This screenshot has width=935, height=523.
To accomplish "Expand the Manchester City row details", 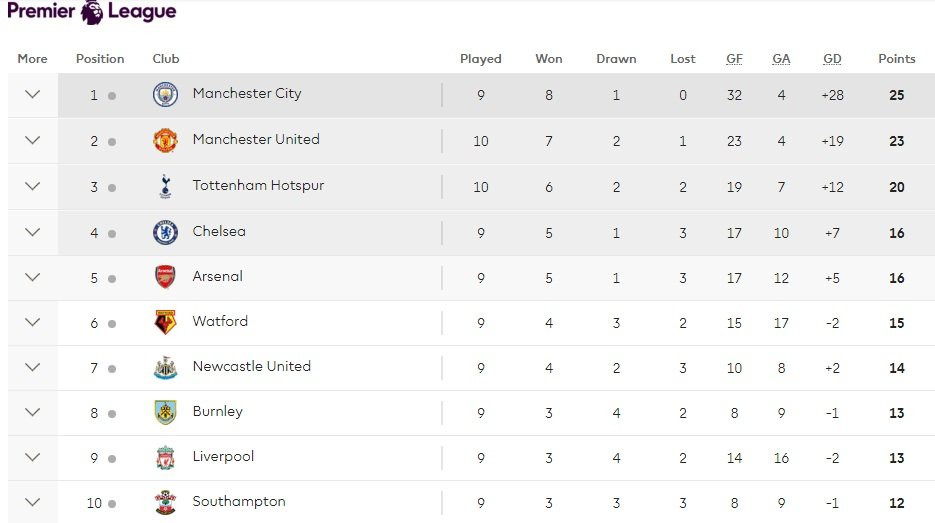I will [x=32, y=95].
